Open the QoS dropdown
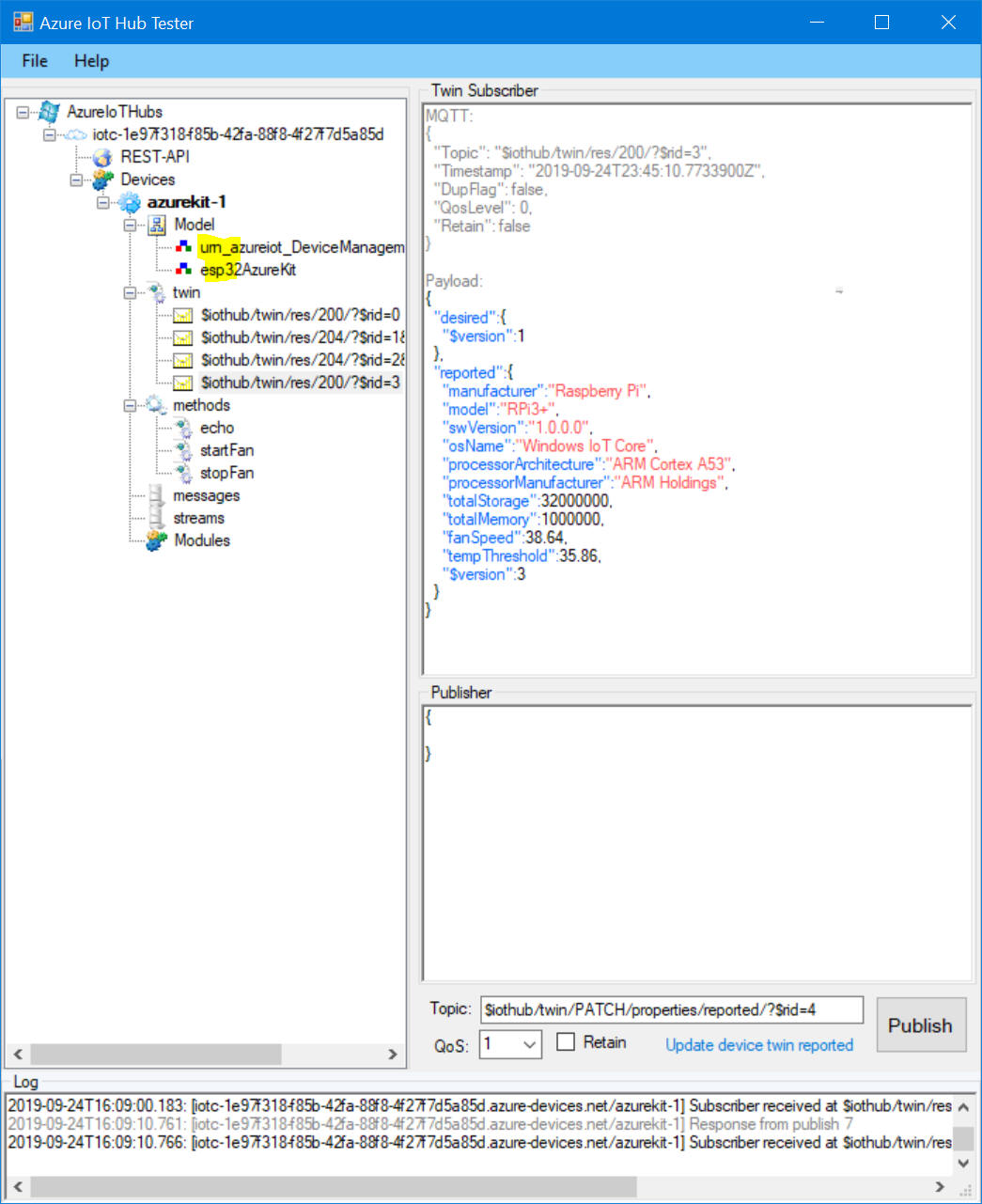This screenshot has width=982, height=1204. [x=530, y=1044]
